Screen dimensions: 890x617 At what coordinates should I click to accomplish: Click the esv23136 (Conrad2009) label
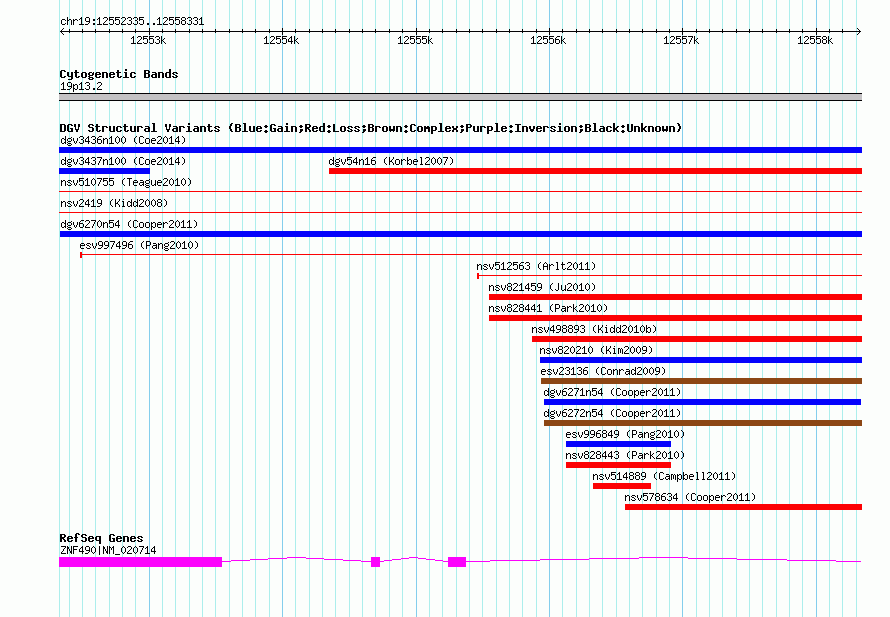tap(603, 371)
